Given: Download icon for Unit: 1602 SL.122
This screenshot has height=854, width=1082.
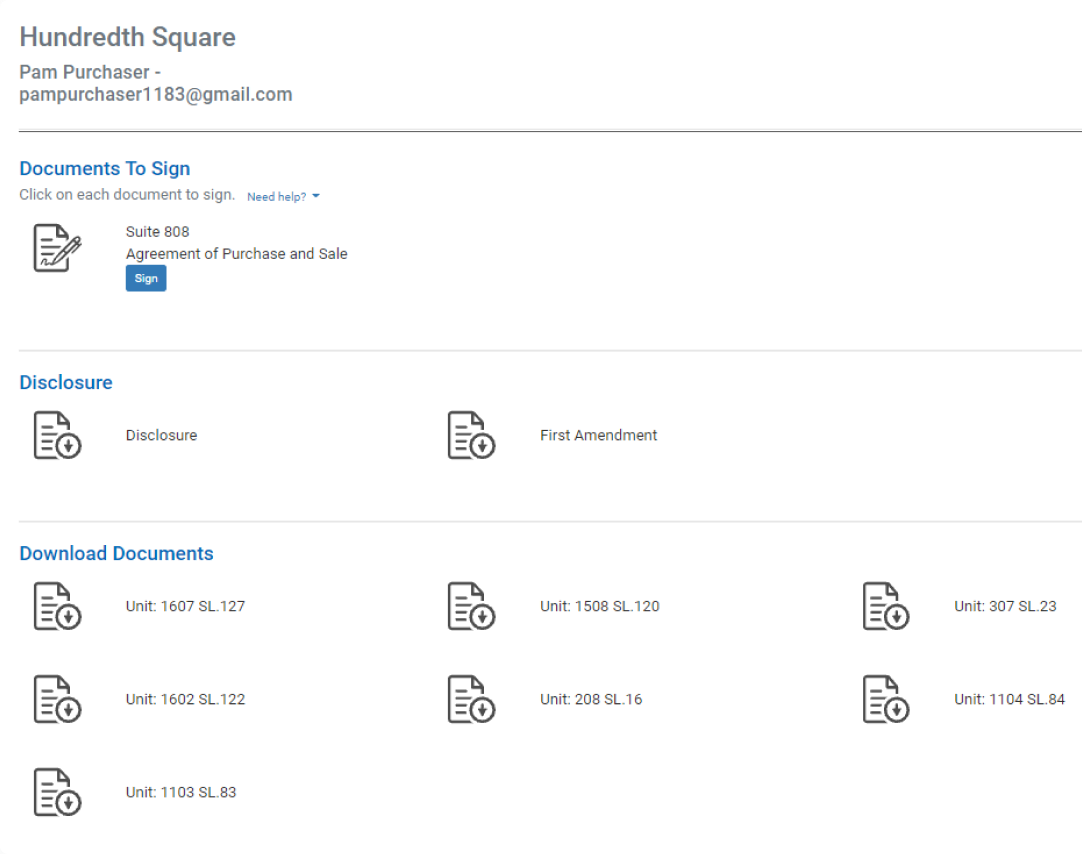Looking at the screenshot, I should coord(57,699).
